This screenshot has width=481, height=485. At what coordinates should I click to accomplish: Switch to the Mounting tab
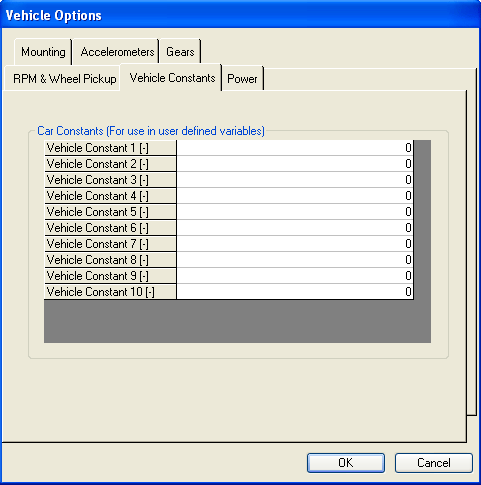43,52
